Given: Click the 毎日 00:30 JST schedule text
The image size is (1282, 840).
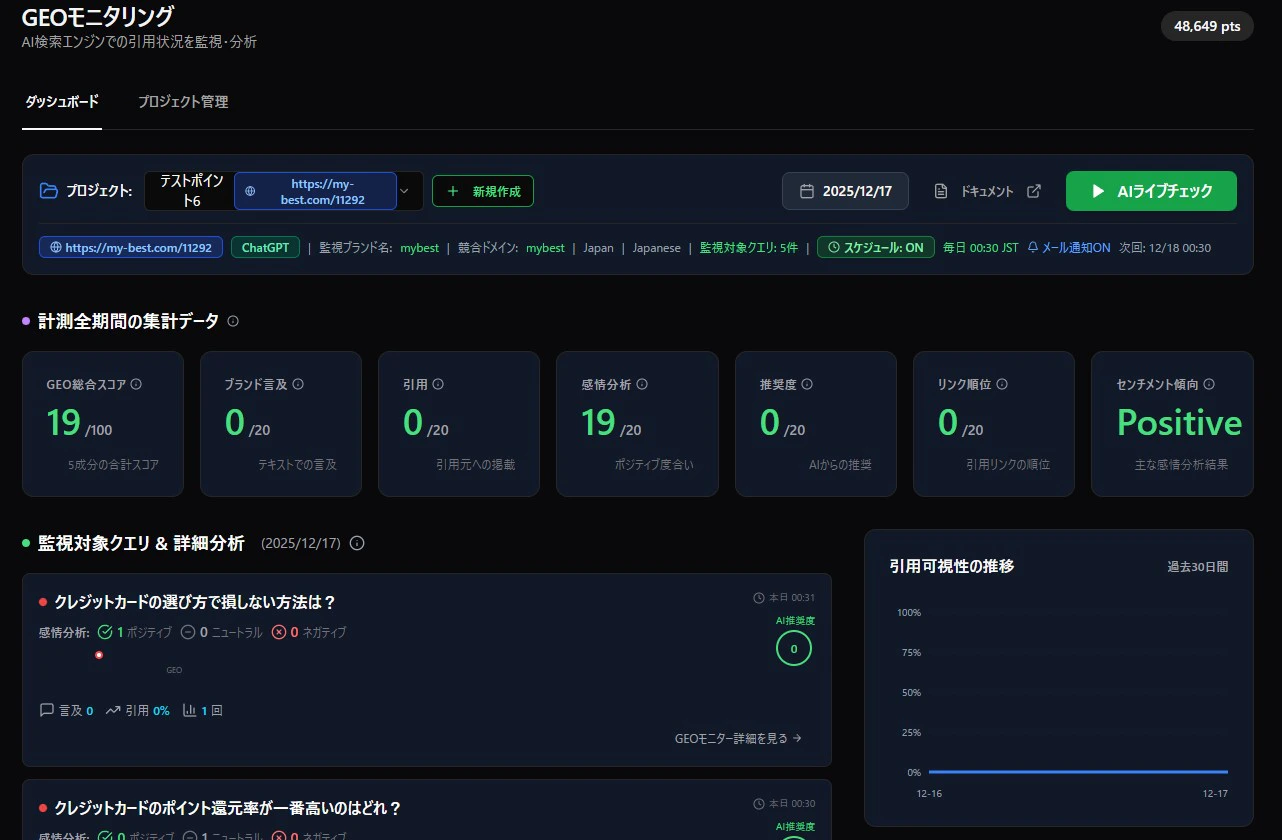Looking at the screenshot, I should click(x=980, y=248).
